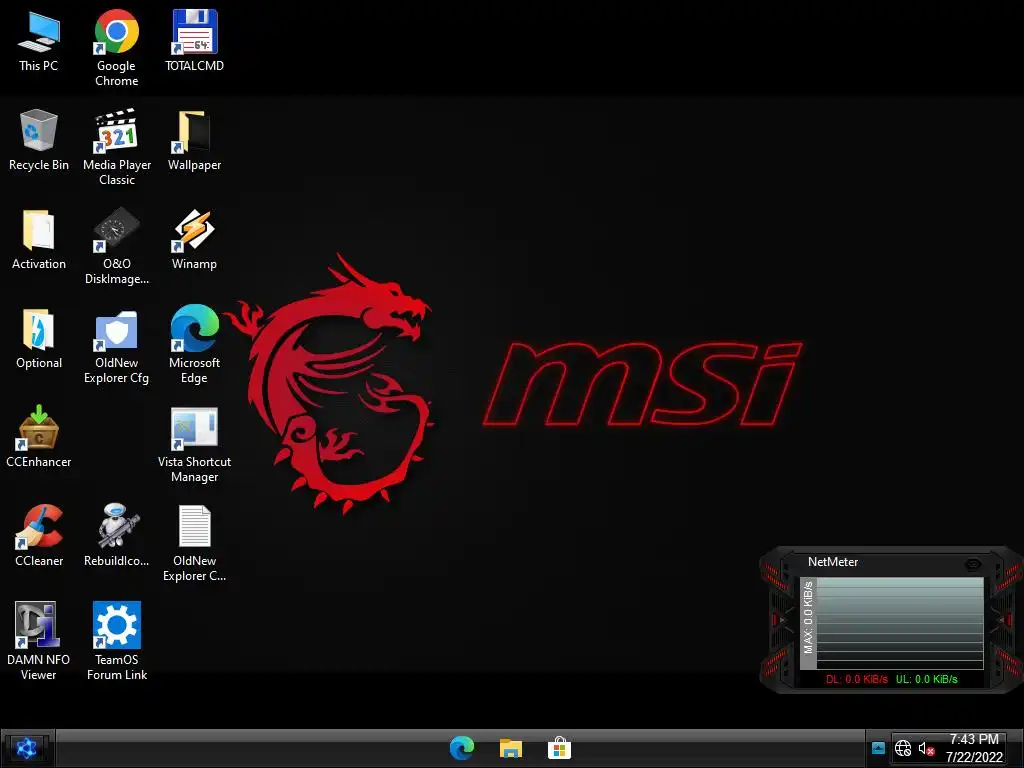This screenshot has height=768, width=1024.
Task: Select the CCleaner desktop shortcut
Action: click(x=39, y=536)
